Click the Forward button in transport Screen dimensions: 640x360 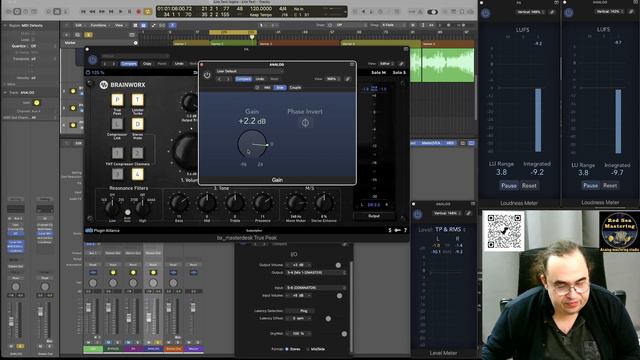click(x=102, y=12)
